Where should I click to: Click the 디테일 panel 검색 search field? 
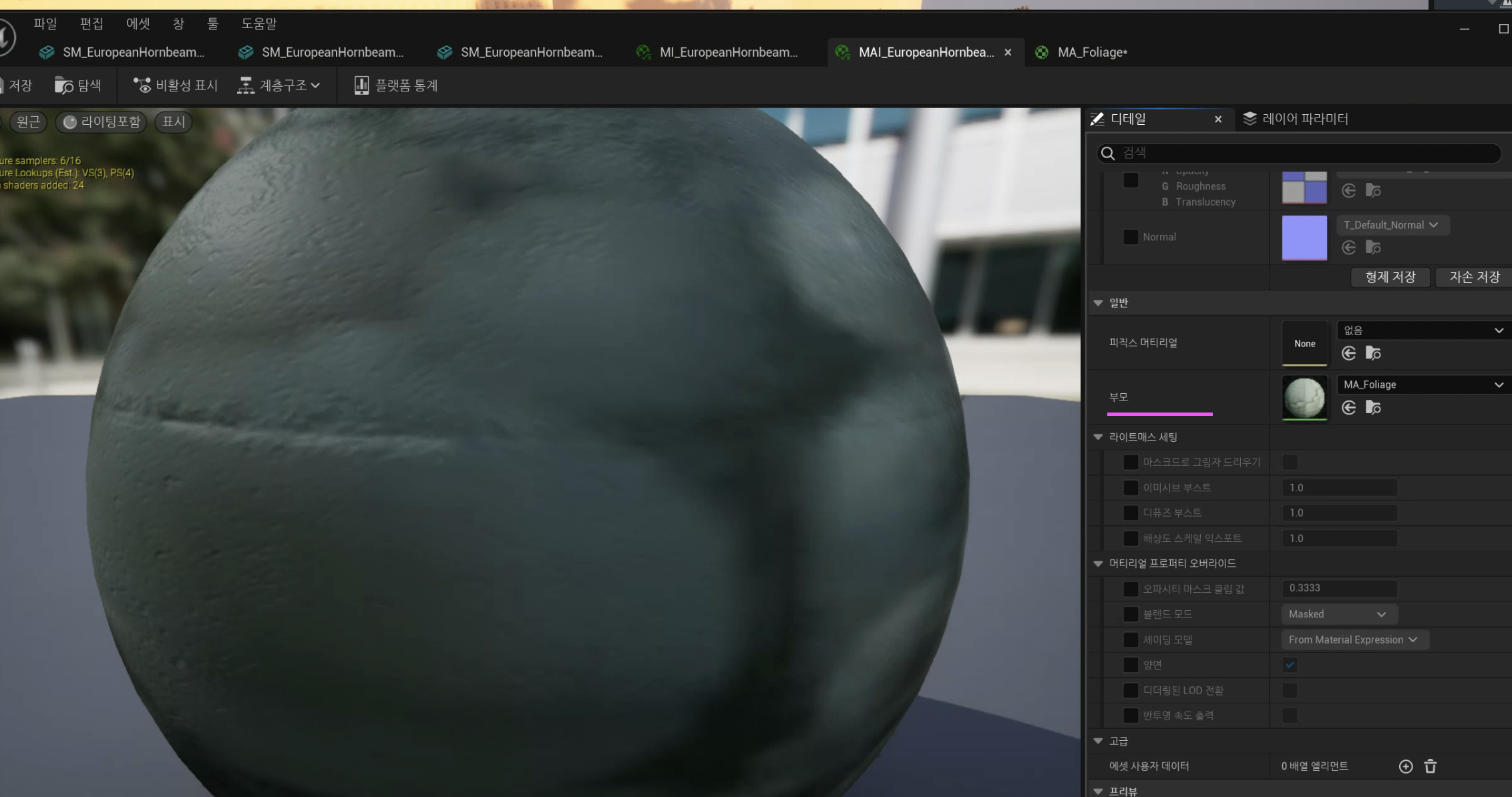1302,153
